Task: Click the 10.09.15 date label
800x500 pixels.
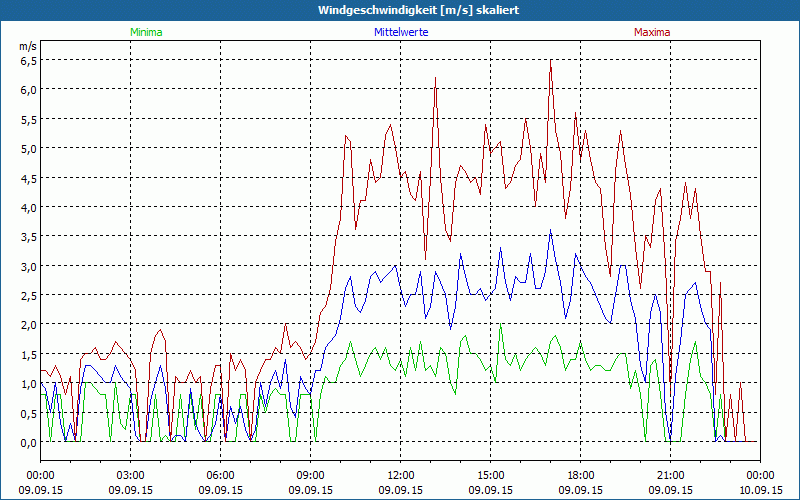Action: (x=760, y=490)
